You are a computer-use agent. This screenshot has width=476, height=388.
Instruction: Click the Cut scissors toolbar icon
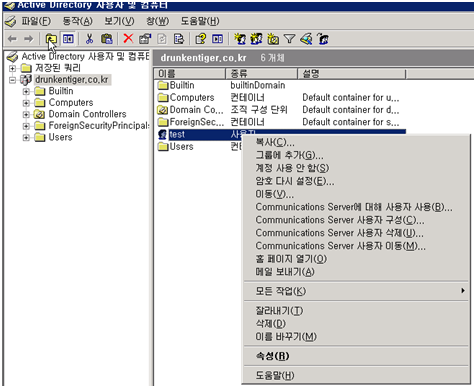[x=89, y=39]
